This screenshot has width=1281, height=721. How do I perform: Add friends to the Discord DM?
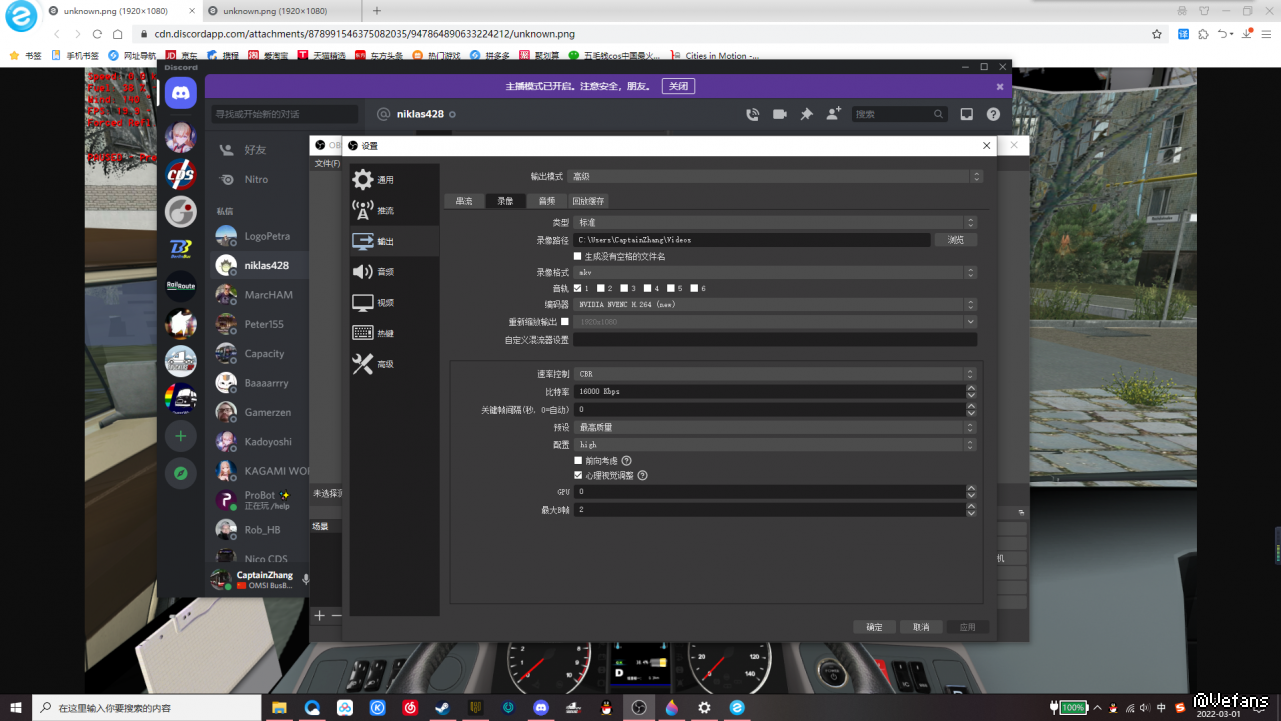pyautogui.click(x=833, y=114)
